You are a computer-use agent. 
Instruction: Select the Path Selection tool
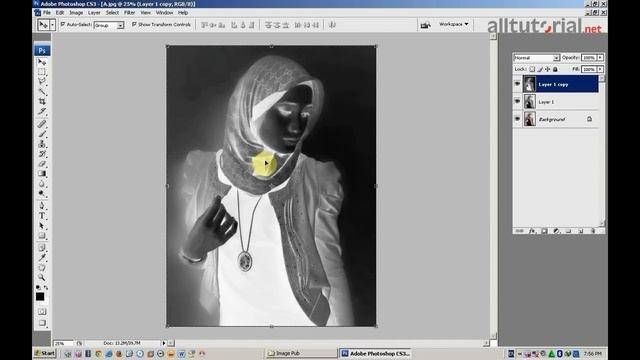(42, 226)
